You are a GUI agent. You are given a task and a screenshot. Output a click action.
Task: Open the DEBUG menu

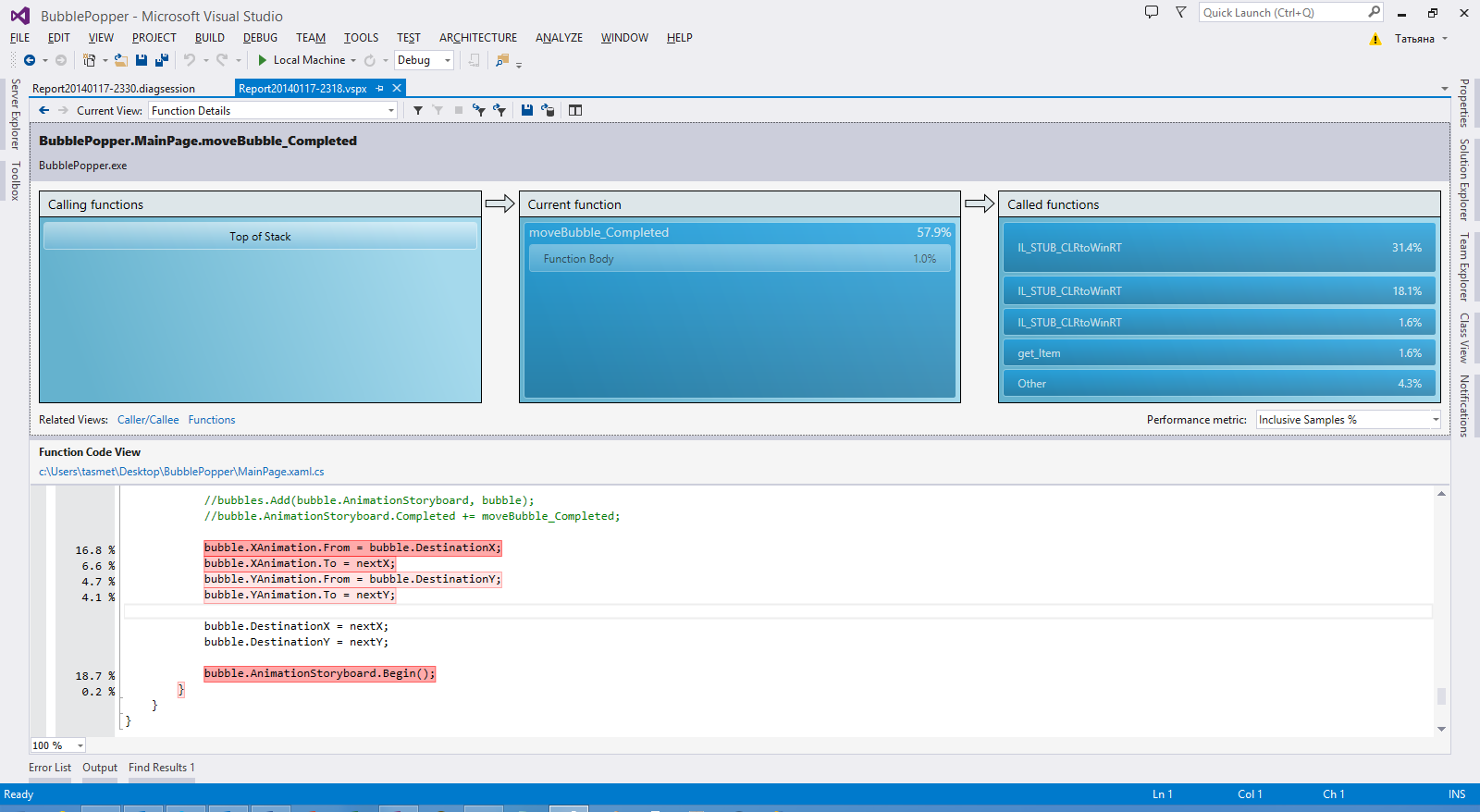(260, 38)
